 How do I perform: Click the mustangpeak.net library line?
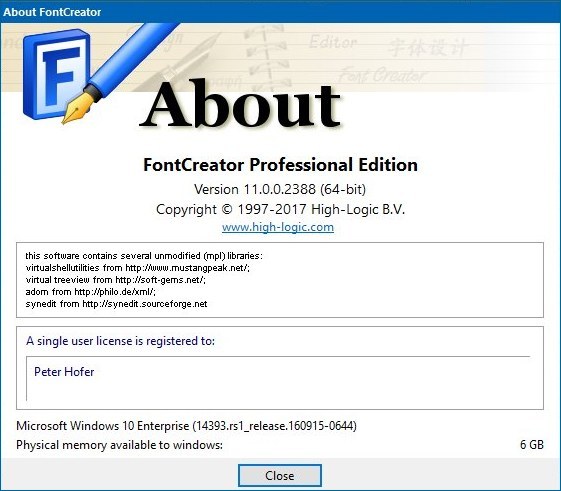[138, 268]
